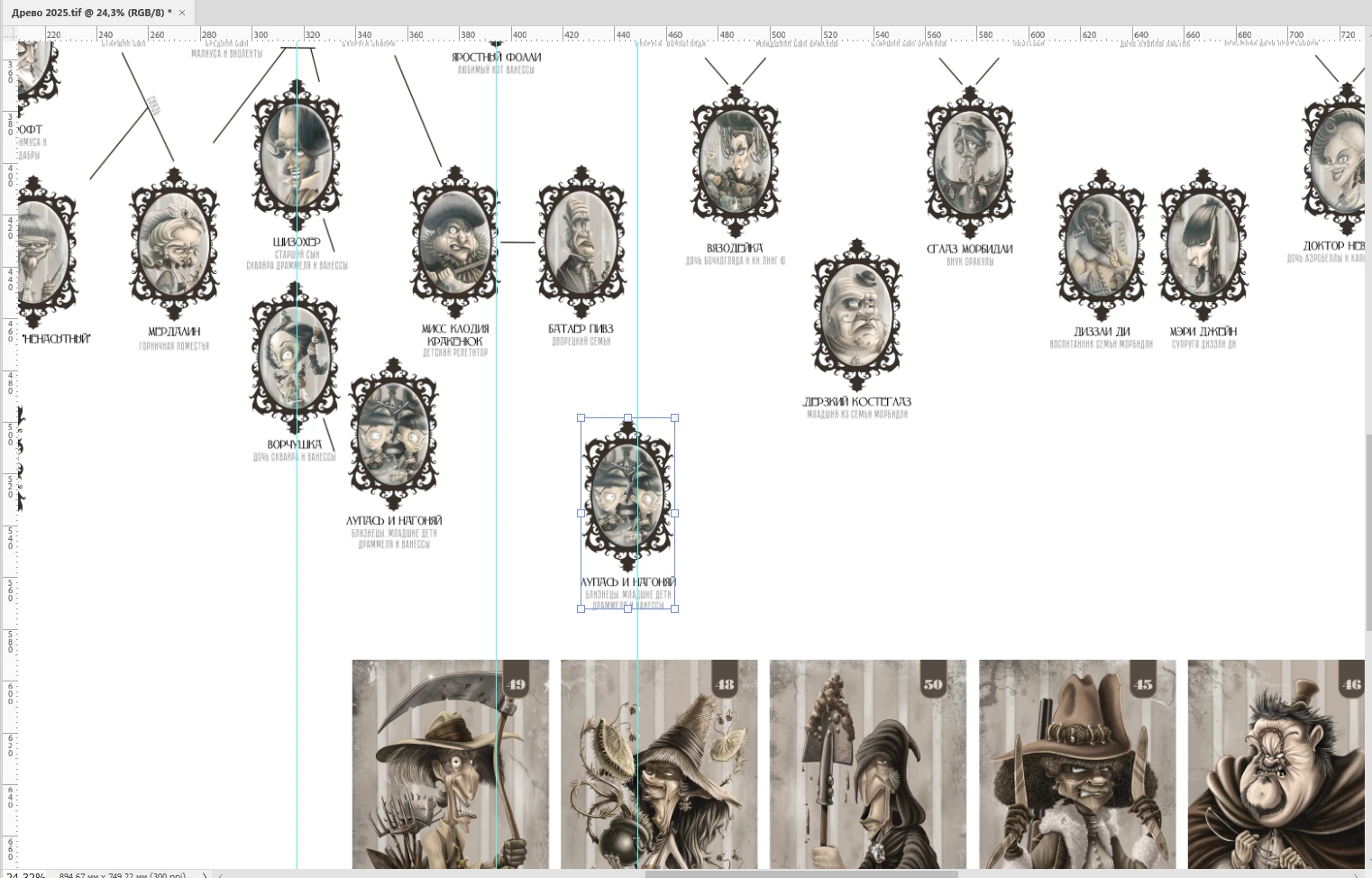The image size is (1372, 878).
Task: Click the Сглаз Морбидли portrait frame
Action: 970,163
